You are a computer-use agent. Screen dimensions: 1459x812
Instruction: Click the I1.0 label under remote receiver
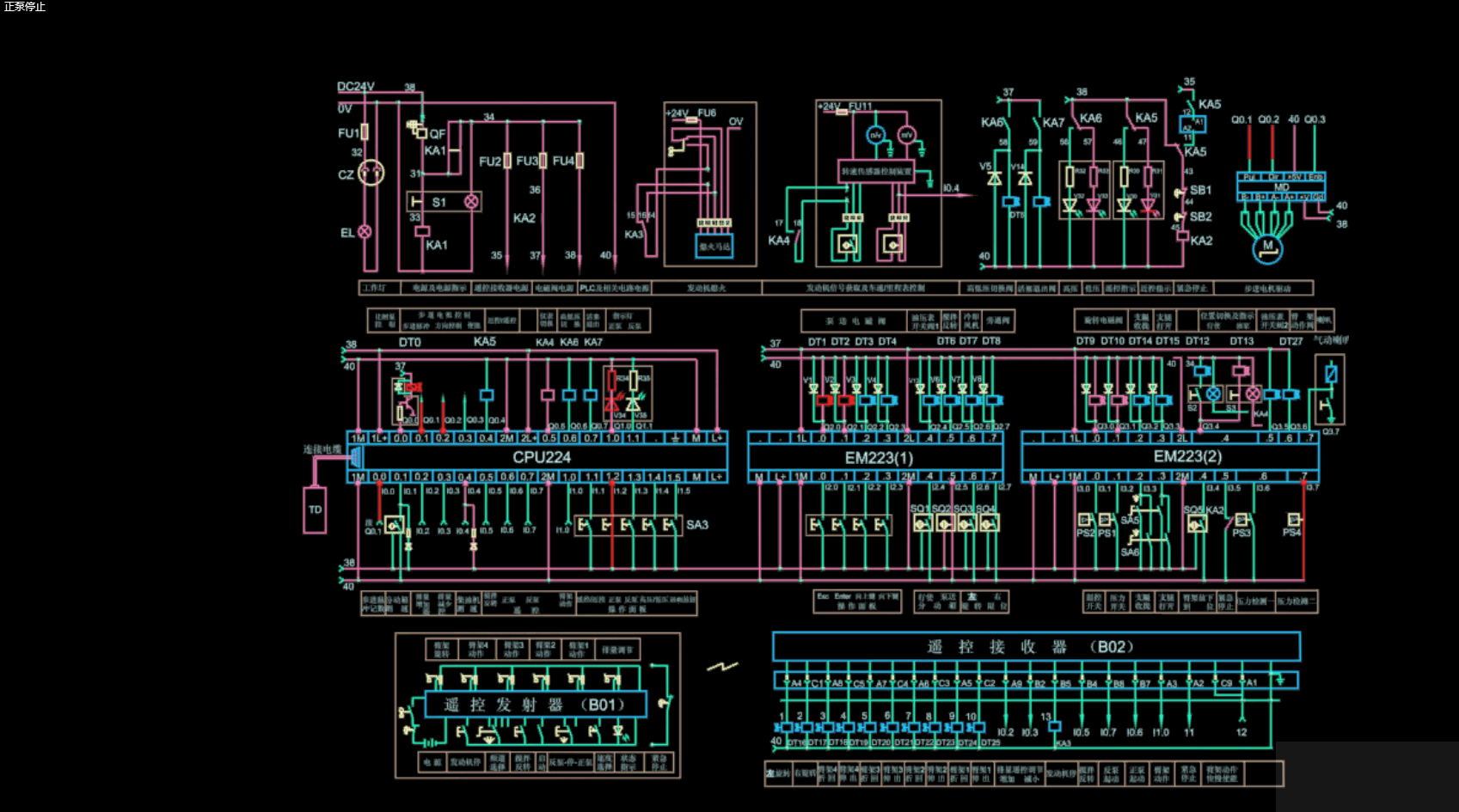1161,733
